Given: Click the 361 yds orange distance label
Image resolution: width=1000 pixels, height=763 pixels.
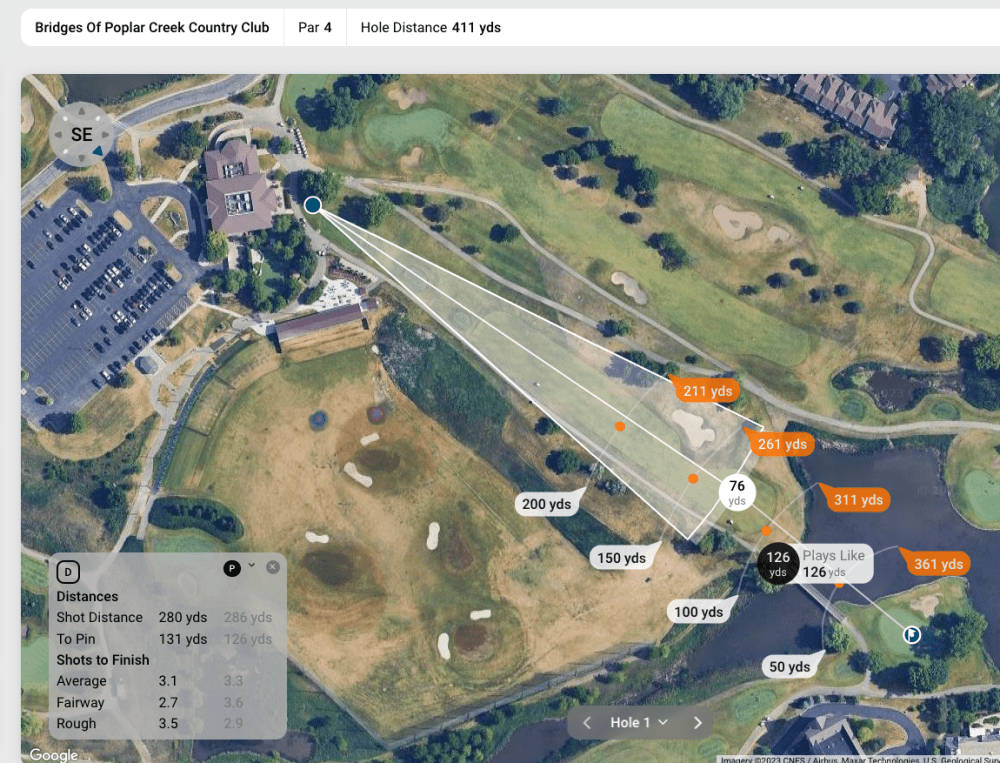Looking at the screenshot, I should (x=937, y=564).
